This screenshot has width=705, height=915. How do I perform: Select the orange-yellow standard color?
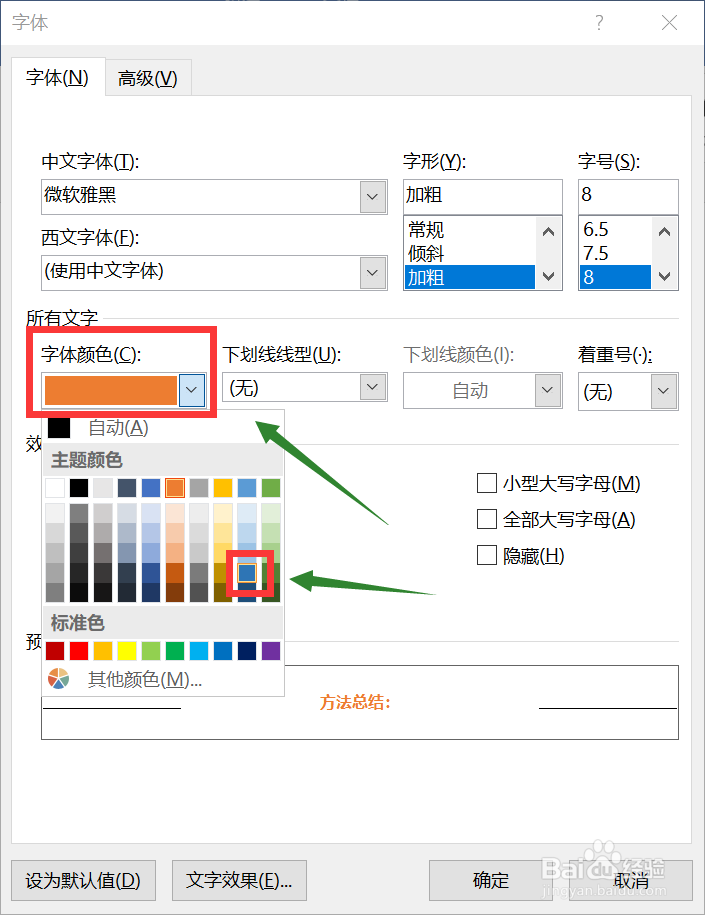(103, 651)
